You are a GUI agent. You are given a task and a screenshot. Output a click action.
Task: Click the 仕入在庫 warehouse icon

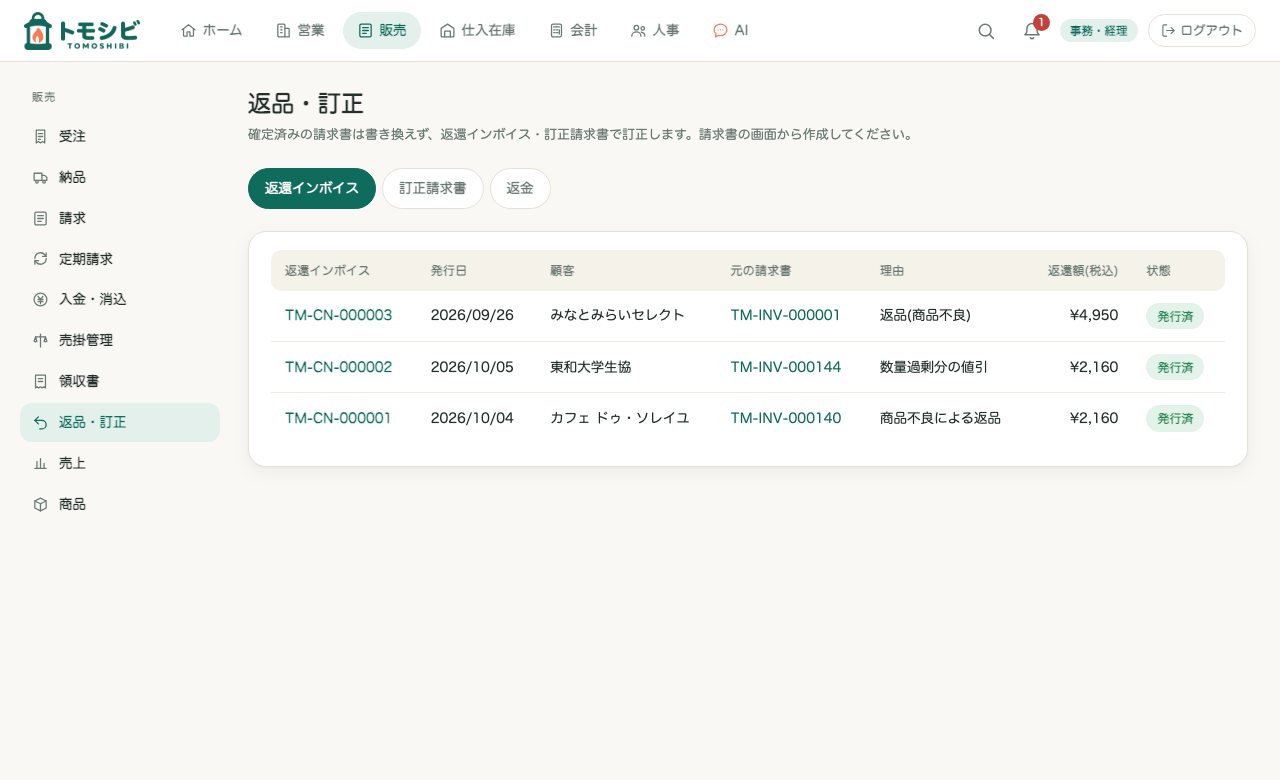tap(447, 31)
